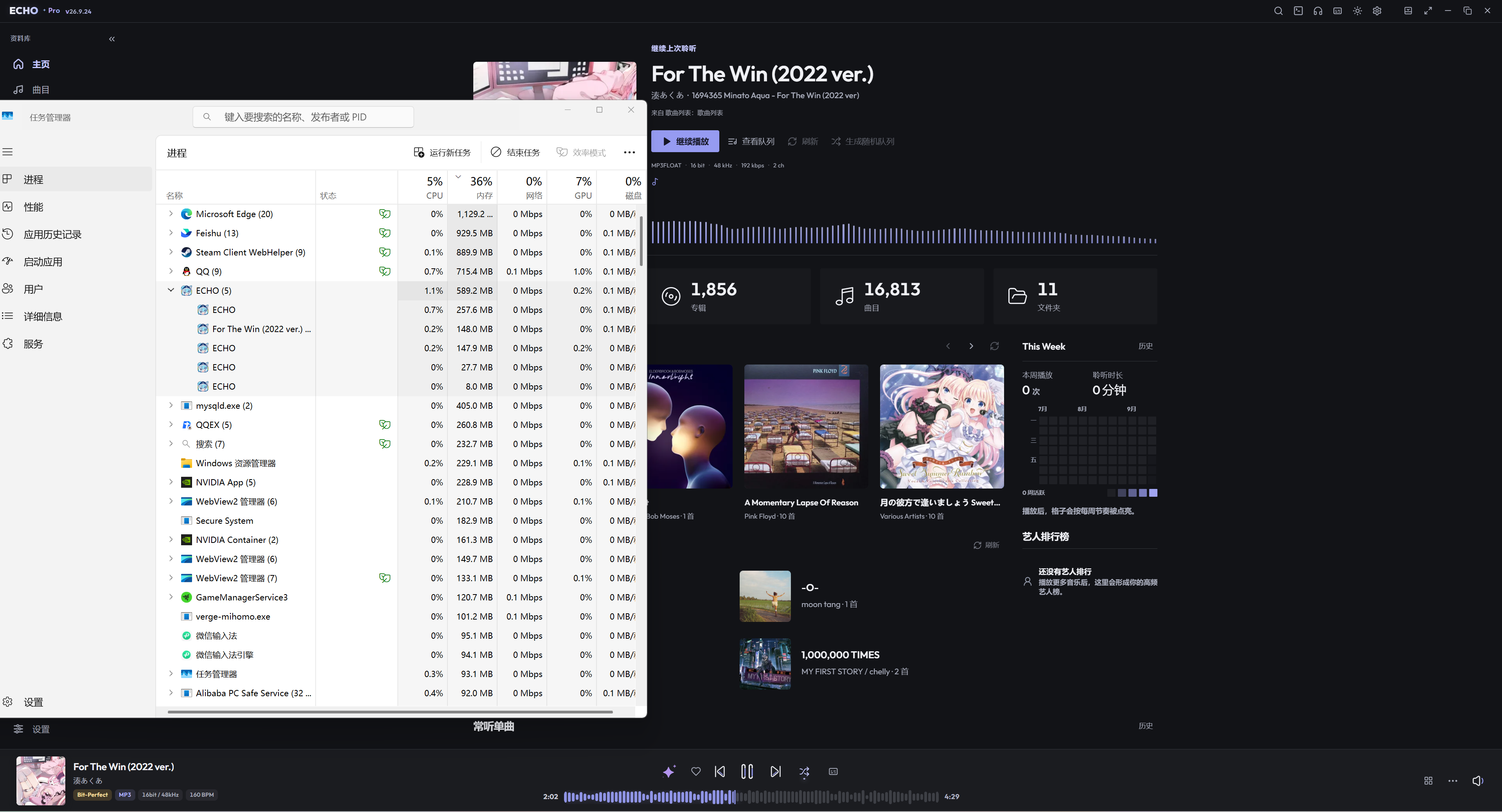Open Task Manager more options ellipsis

point(629,152)
